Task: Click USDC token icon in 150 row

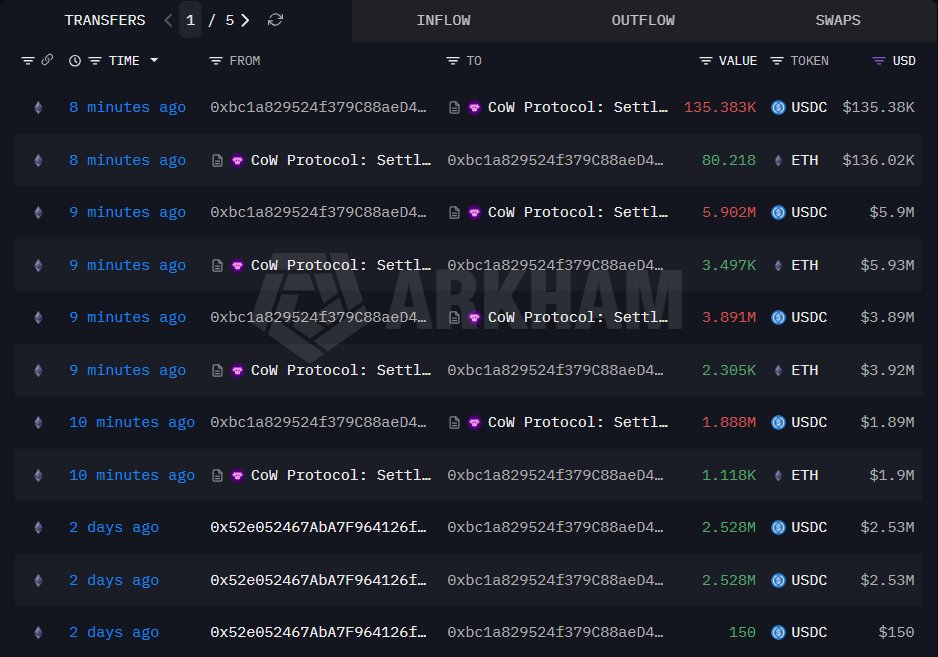Action: 778,632
